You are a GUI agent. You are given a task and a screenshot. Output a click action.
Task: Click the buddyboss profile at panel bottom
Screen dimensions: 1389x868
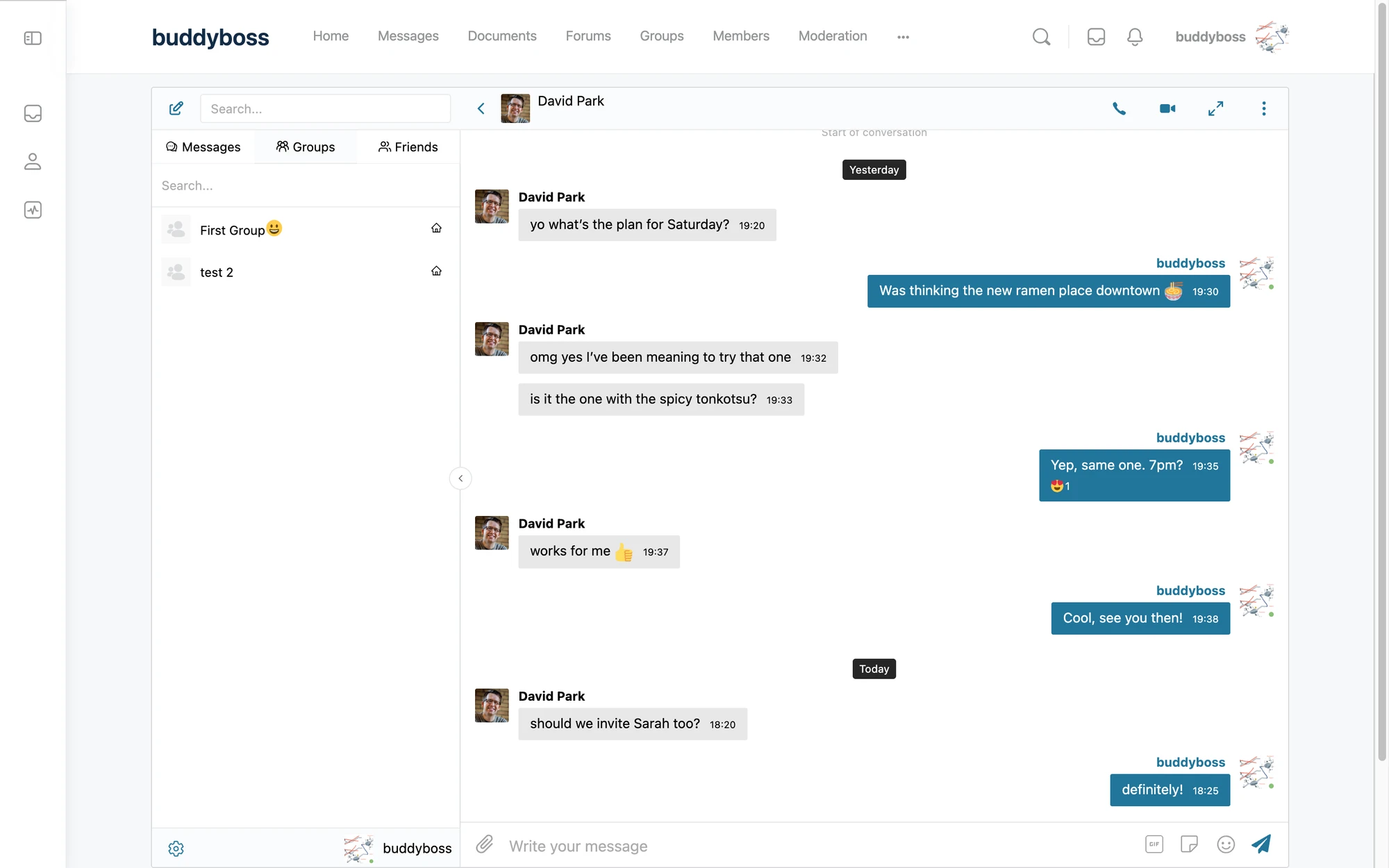coord(398,849)
